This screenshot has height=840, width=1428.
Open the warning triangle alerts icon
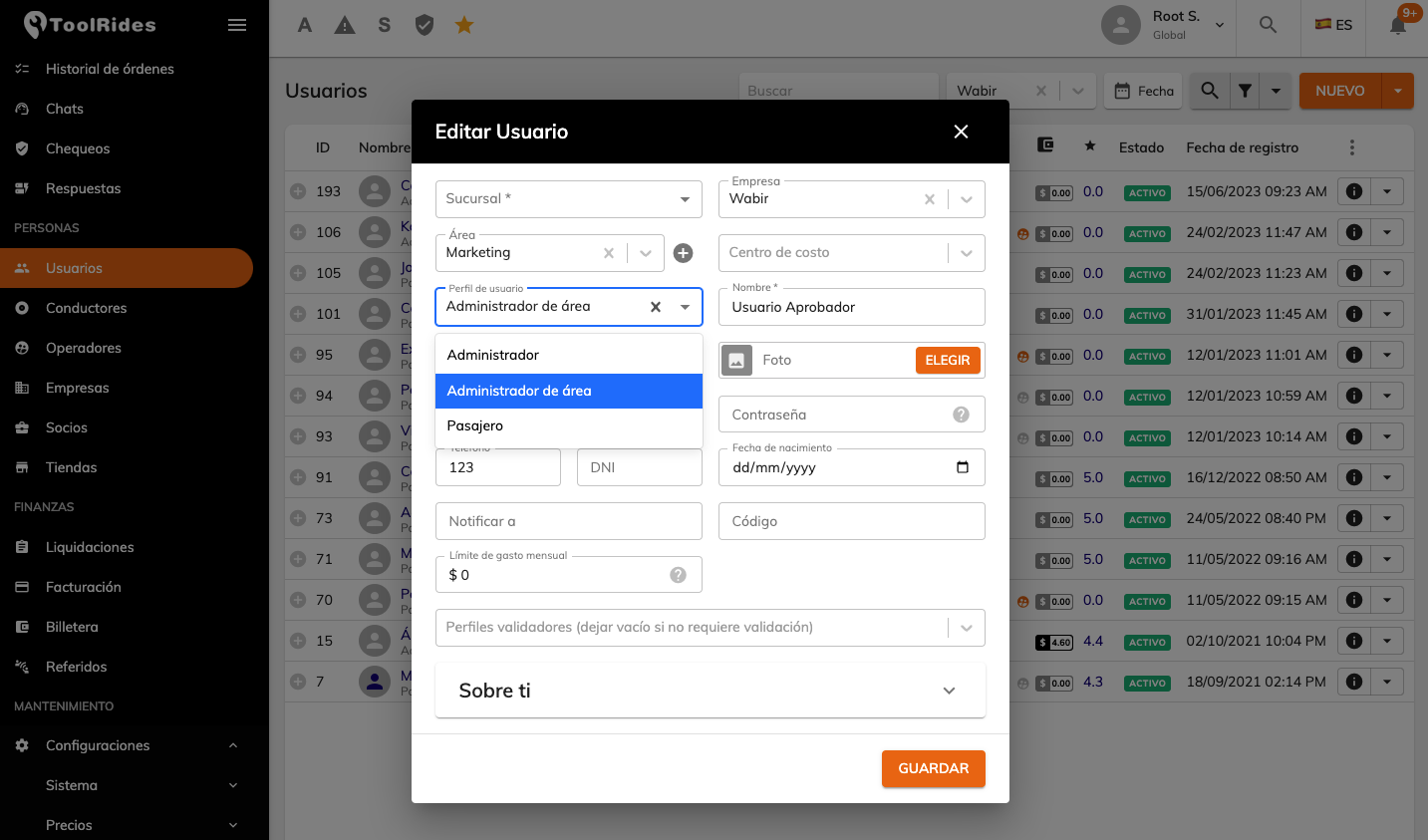(x=345, y=25)
